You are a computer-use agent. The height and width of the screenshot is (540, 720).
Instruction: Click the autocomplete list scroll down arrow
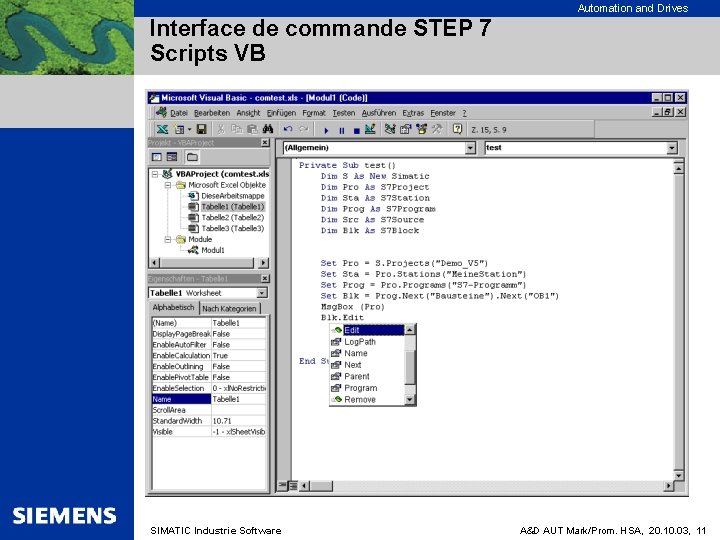pyautogui.click(x=410, y=400)
